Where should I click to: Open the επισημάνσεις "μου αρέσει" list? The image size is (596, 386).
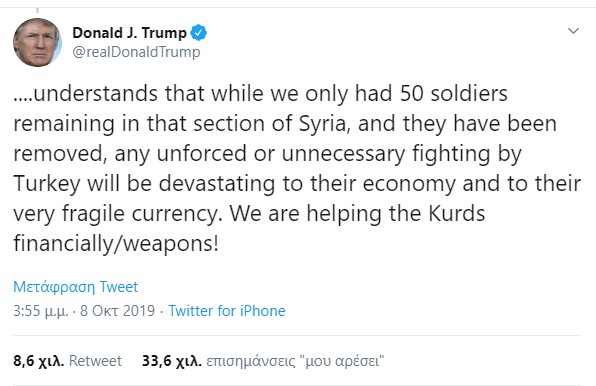pyautogui.click(x=295, y=361)
